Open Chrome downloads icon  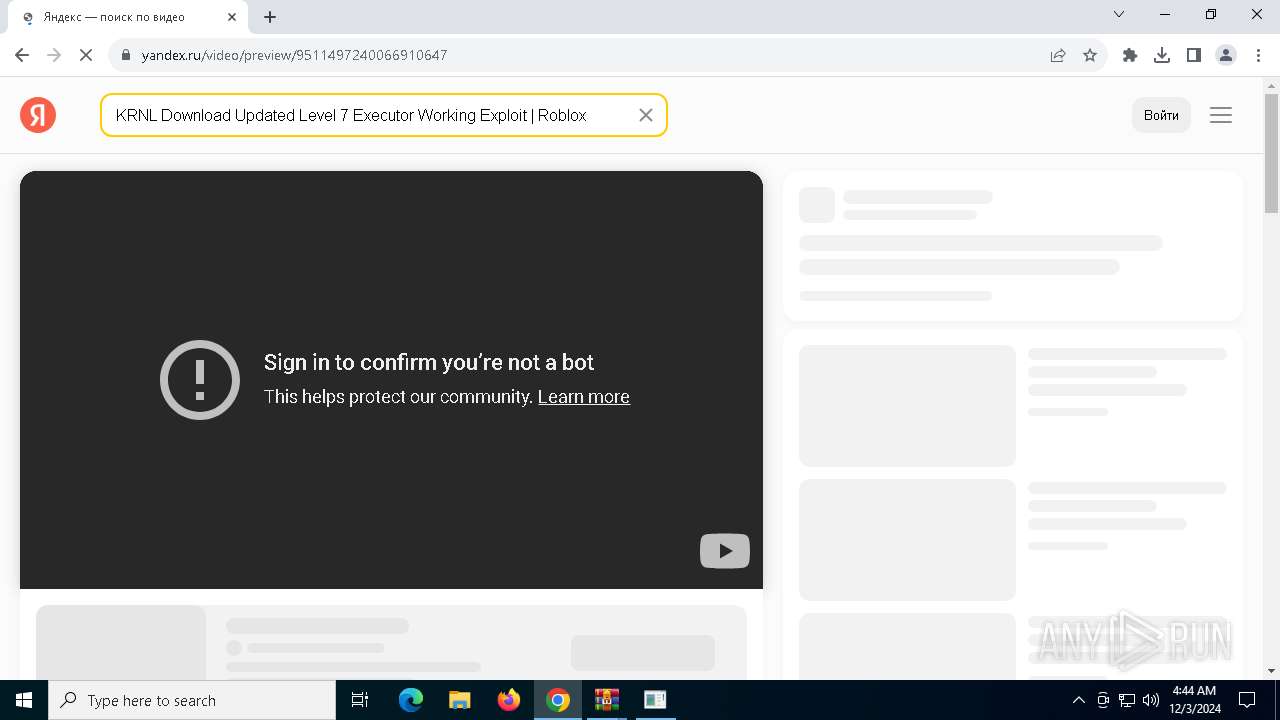(x=1162, y=55)
